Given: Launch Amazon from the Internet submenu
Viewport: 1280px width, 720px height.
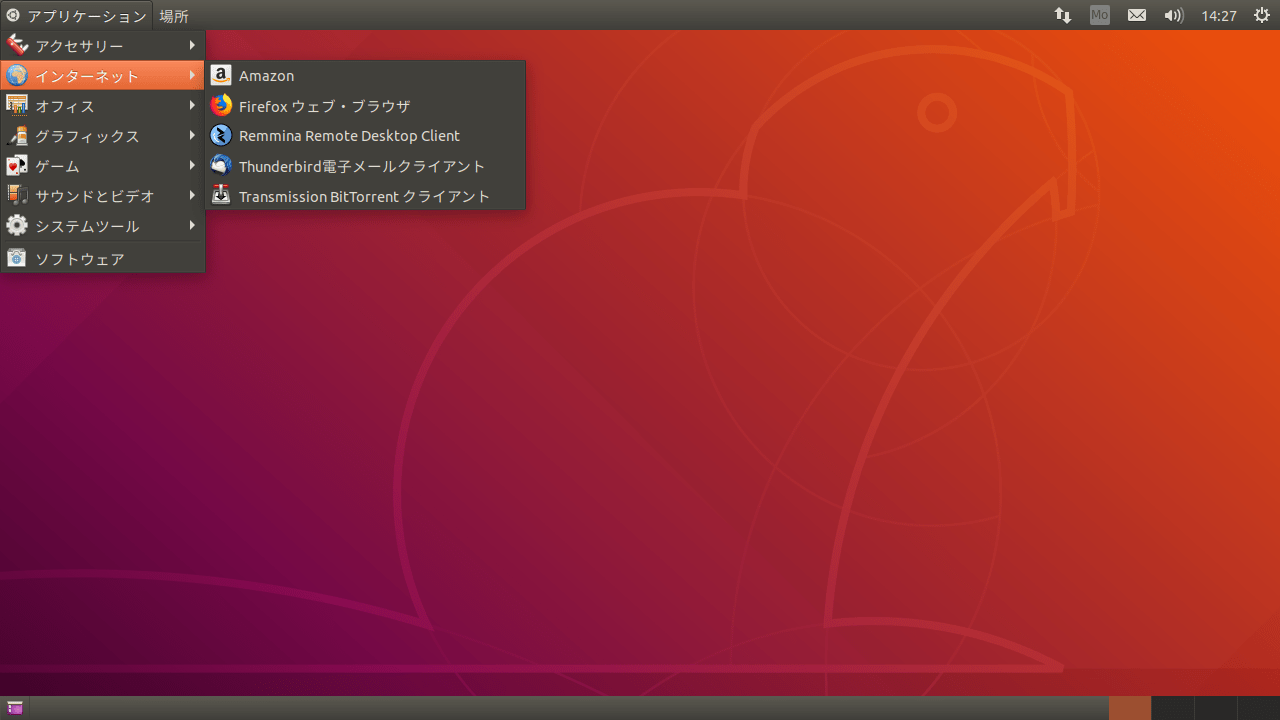Looking at the screenshot, I should tap(365, 76).
